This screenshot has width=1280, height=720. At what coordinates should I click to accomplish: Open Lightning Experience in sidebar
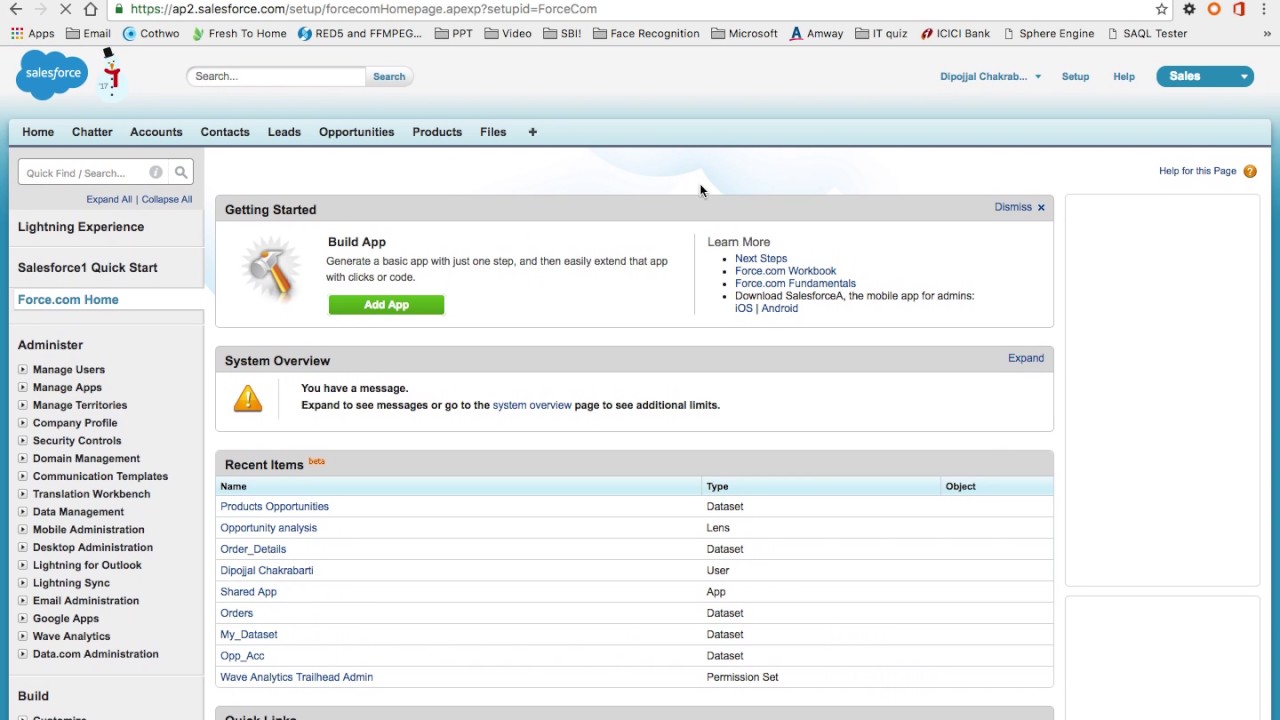coord(81,227)
